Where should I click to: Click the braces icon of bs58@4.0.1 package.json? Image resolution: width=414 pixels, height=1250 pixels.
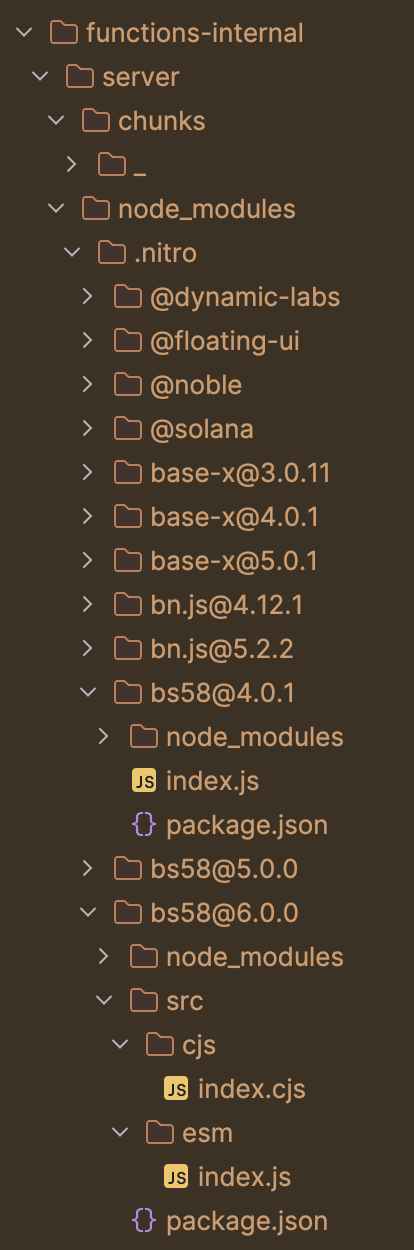[144, 825]
